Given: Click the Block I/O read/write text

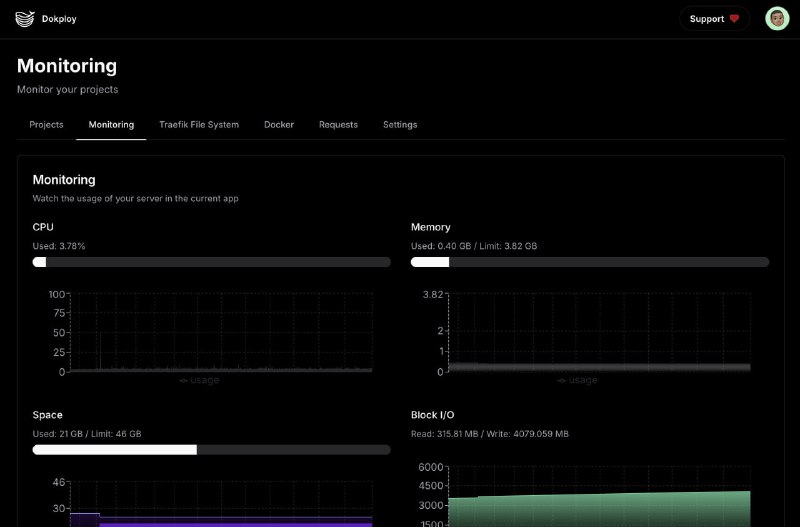Looking at the screenshot, I should click(x=489, y=434).
